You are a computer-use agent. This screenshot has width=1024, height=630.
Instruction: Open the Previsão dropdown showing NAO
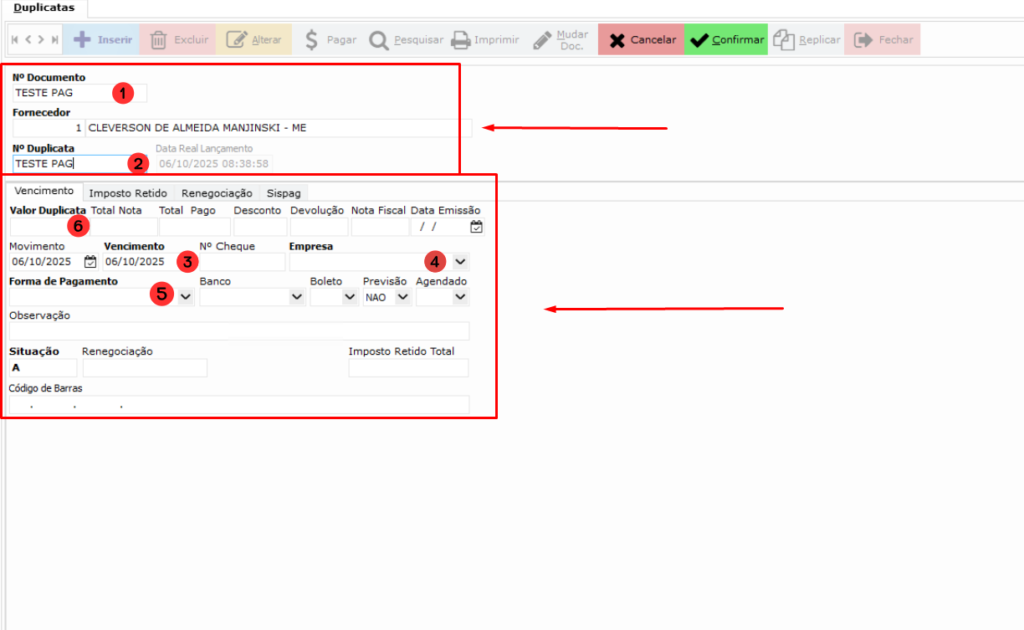[402, 297]
